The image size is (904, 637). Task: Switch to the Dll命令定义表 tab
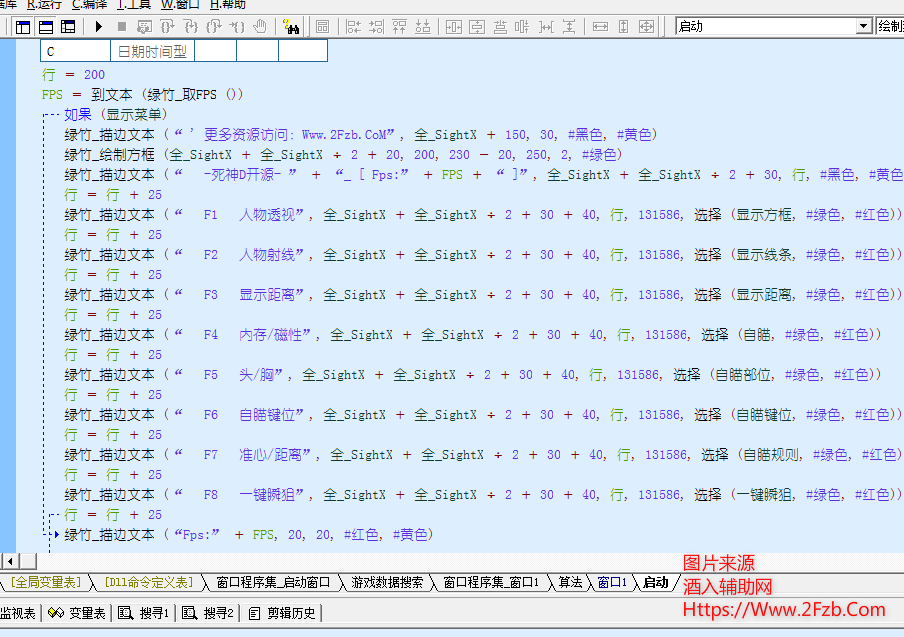click(x=147, y=582)
